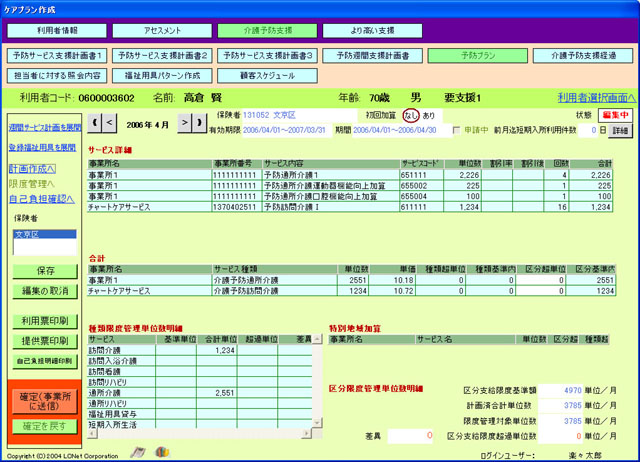Screen dimensions: 640x462
Task: Click the 期間 date range field
Action: [x=402, y=130]
